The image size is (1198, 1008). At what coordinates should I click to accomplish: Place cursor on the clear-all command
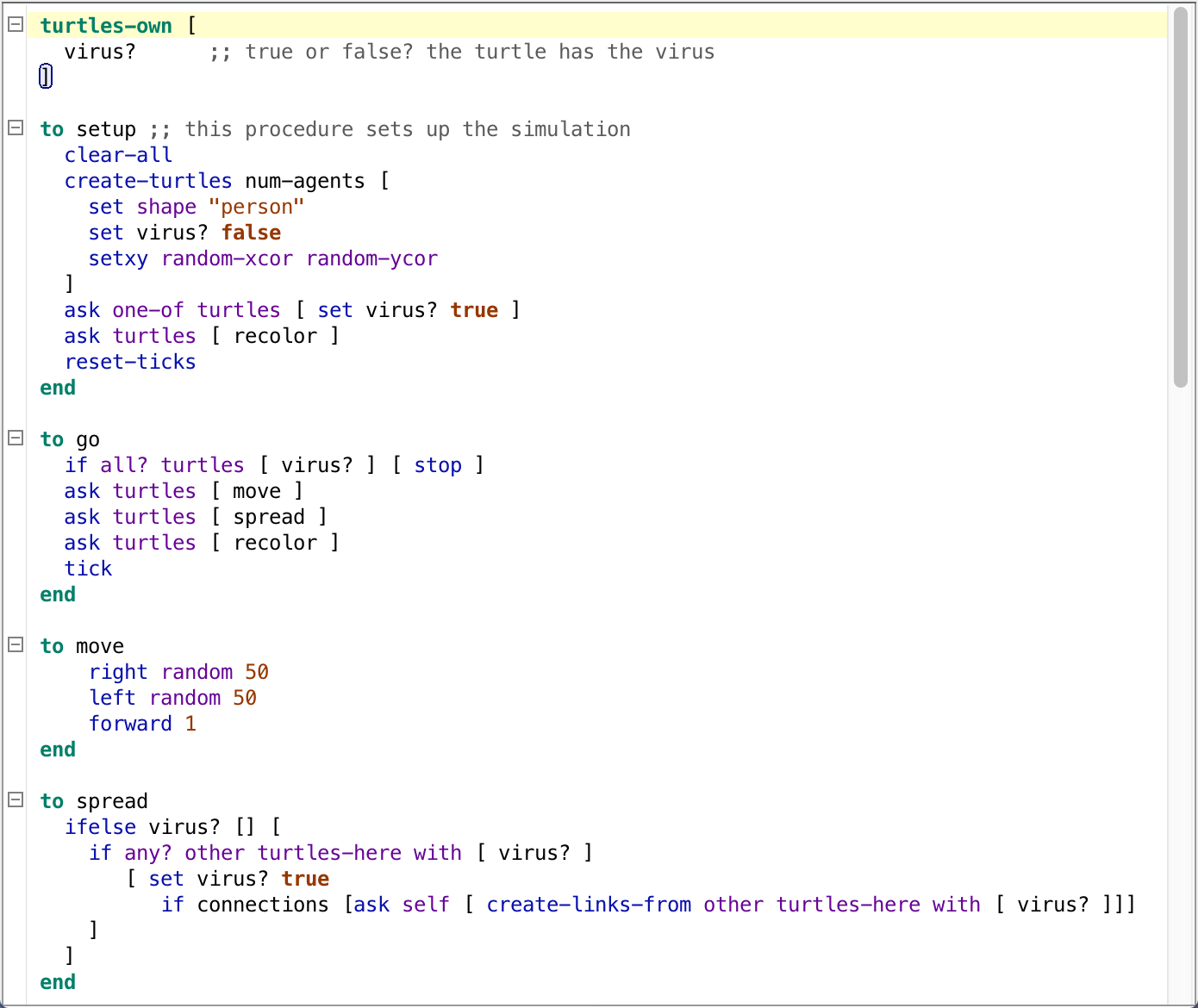(117, 154)
